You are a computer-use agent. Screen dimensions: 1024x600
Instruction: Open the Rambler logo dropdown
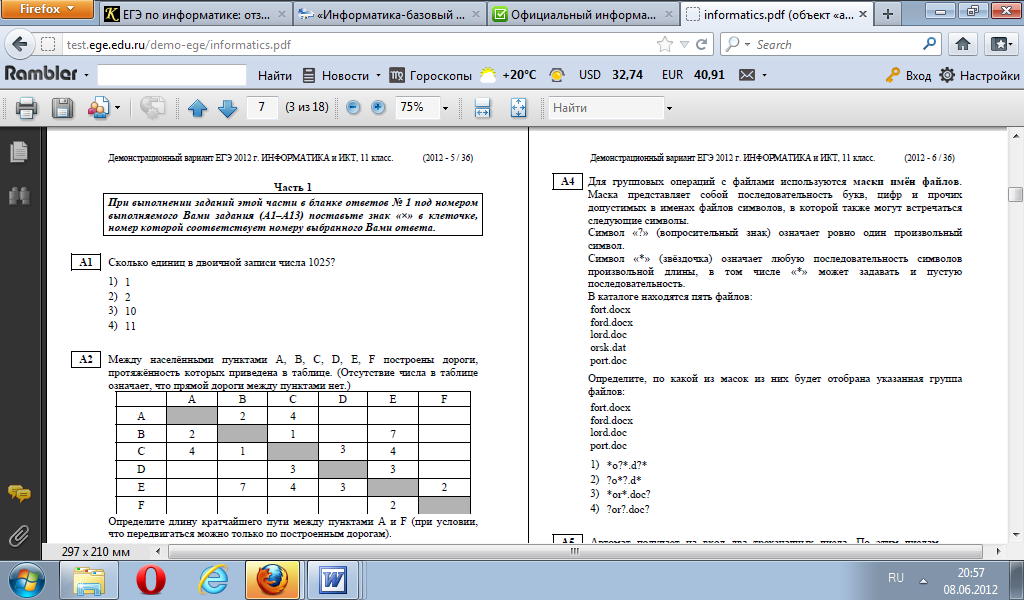click(86, 76)
